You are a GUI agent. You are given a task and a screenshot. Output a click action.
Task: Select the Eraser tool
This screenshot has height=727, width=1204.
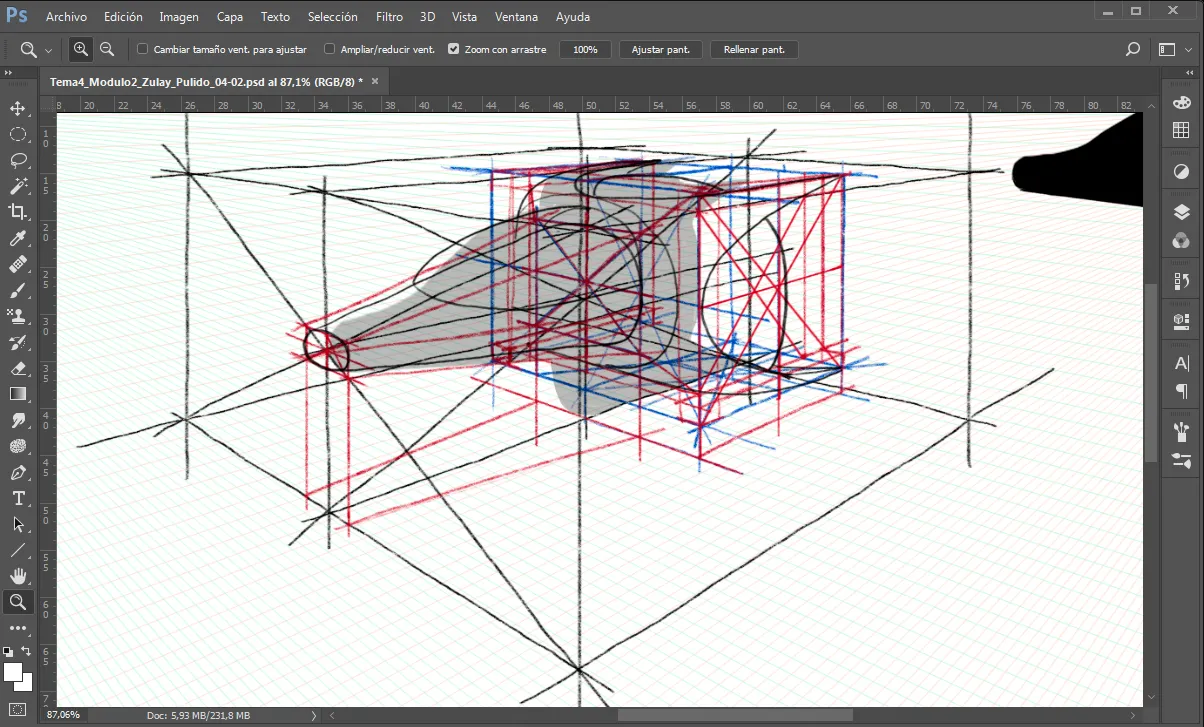(18, 368)
